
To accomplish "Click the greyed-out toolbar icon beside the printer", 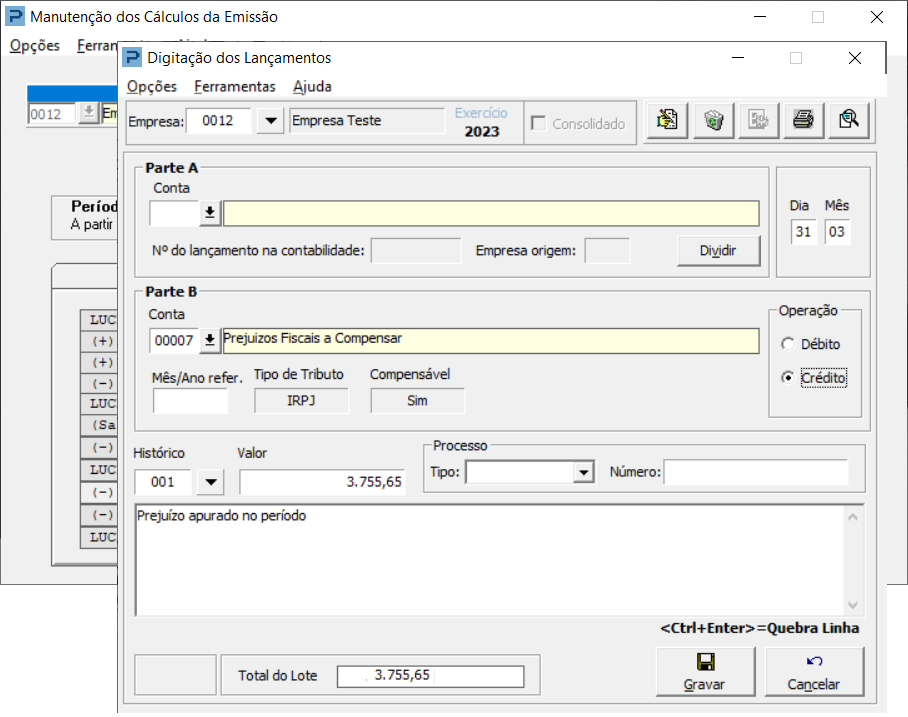I will pos(758,120).
